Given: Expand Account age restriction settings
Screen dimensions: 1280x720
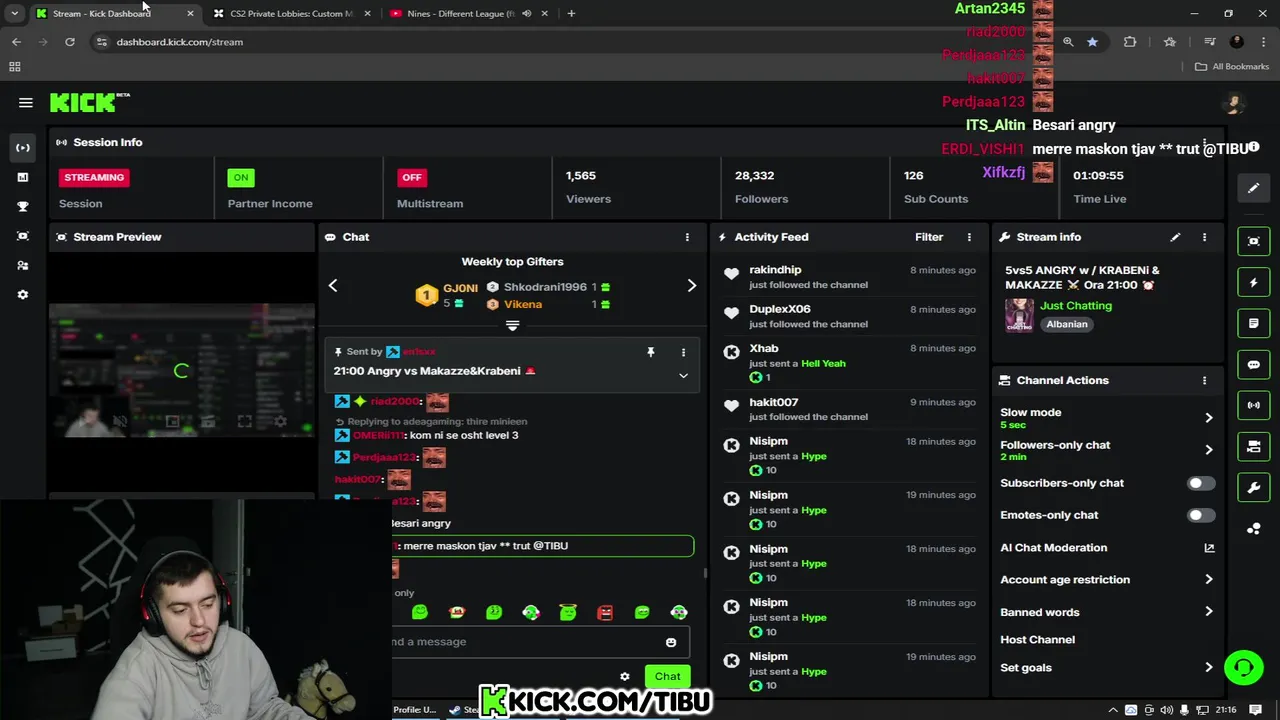Looking at the screenshot, I should click(1209, 580).
